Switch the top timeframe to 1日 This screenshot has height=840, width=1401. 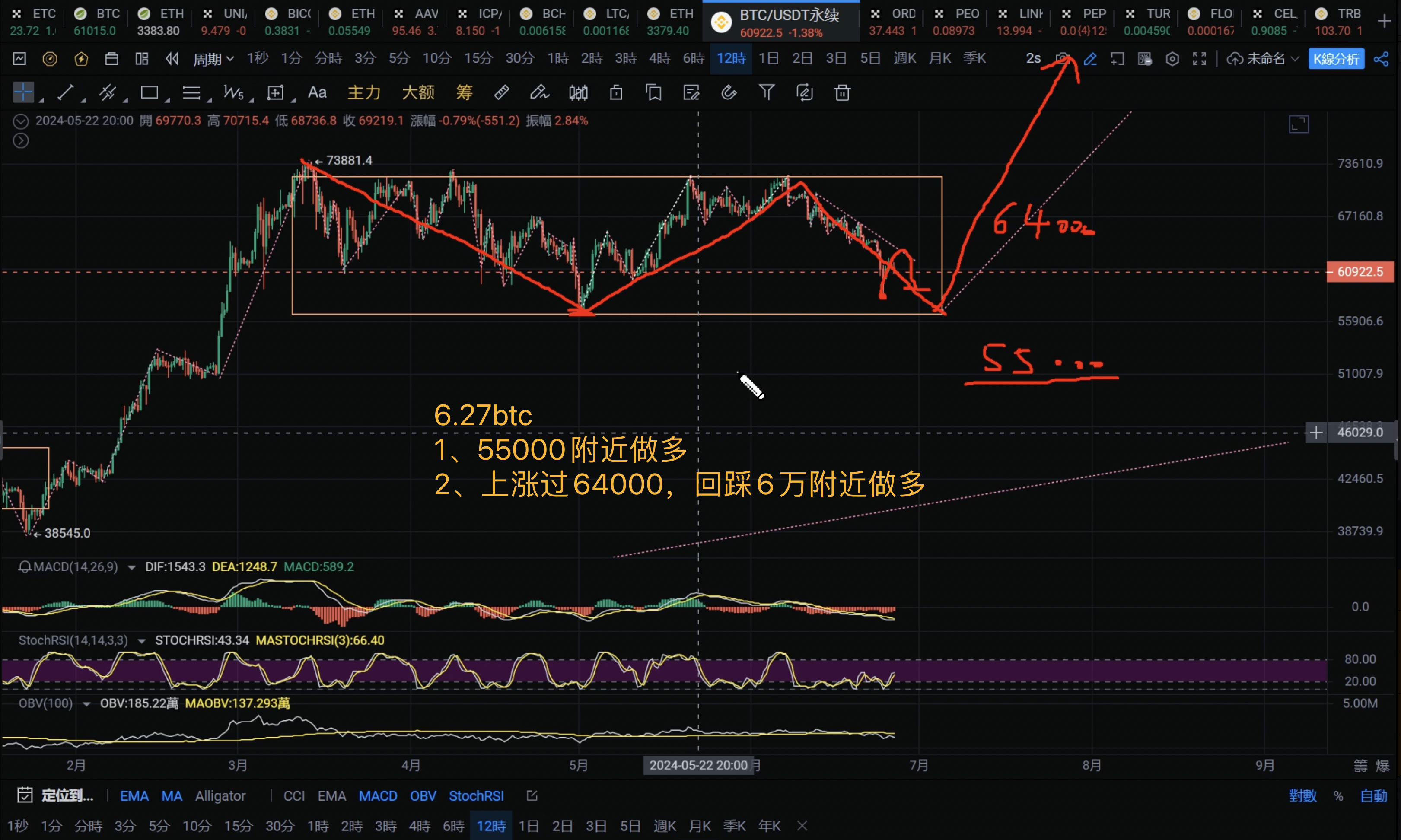coord(768,58)
